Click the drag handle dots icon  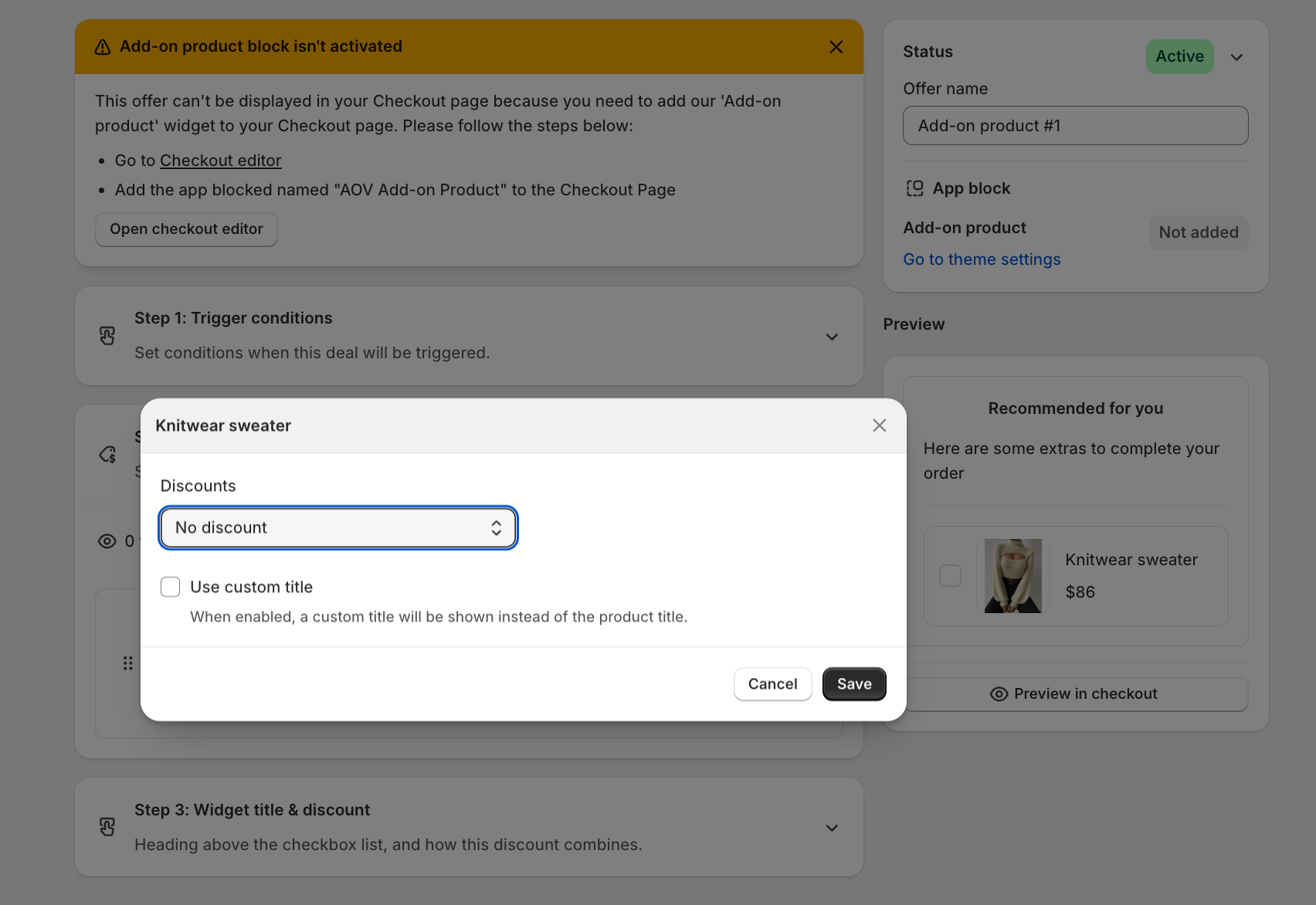[128, 663]
